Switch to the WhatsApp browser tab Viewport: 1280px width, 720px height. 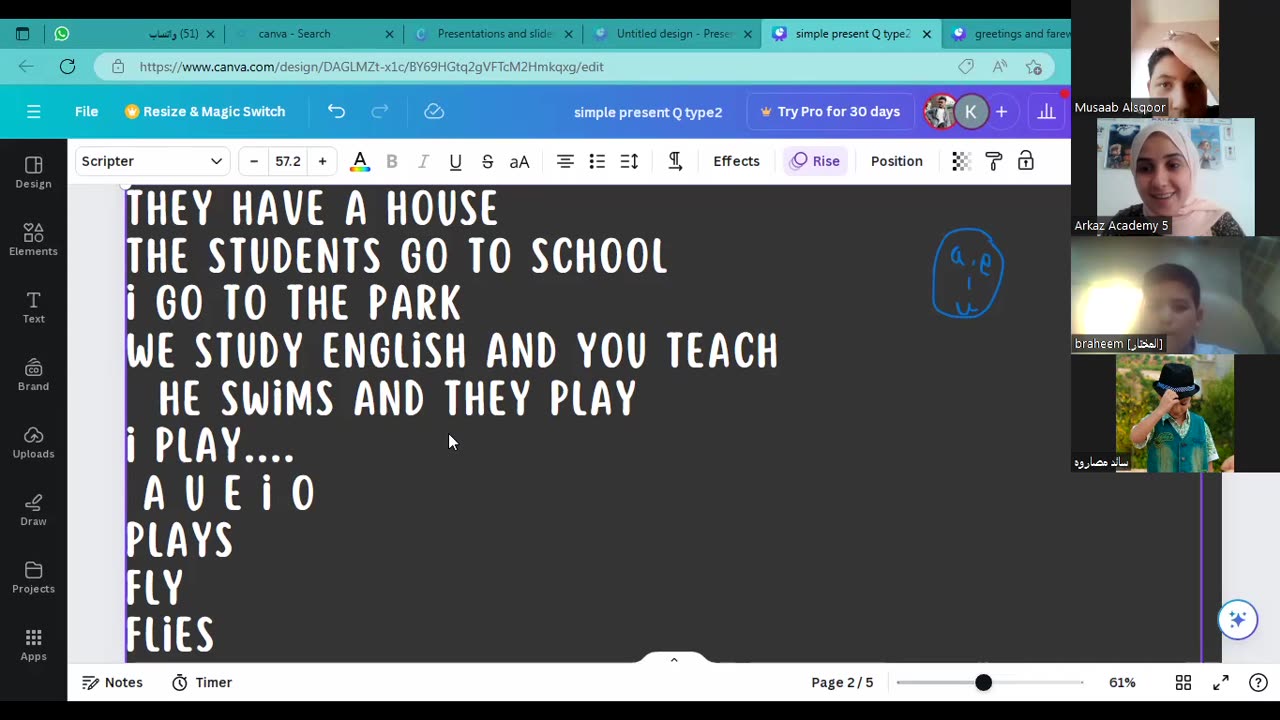click(135, 34)
